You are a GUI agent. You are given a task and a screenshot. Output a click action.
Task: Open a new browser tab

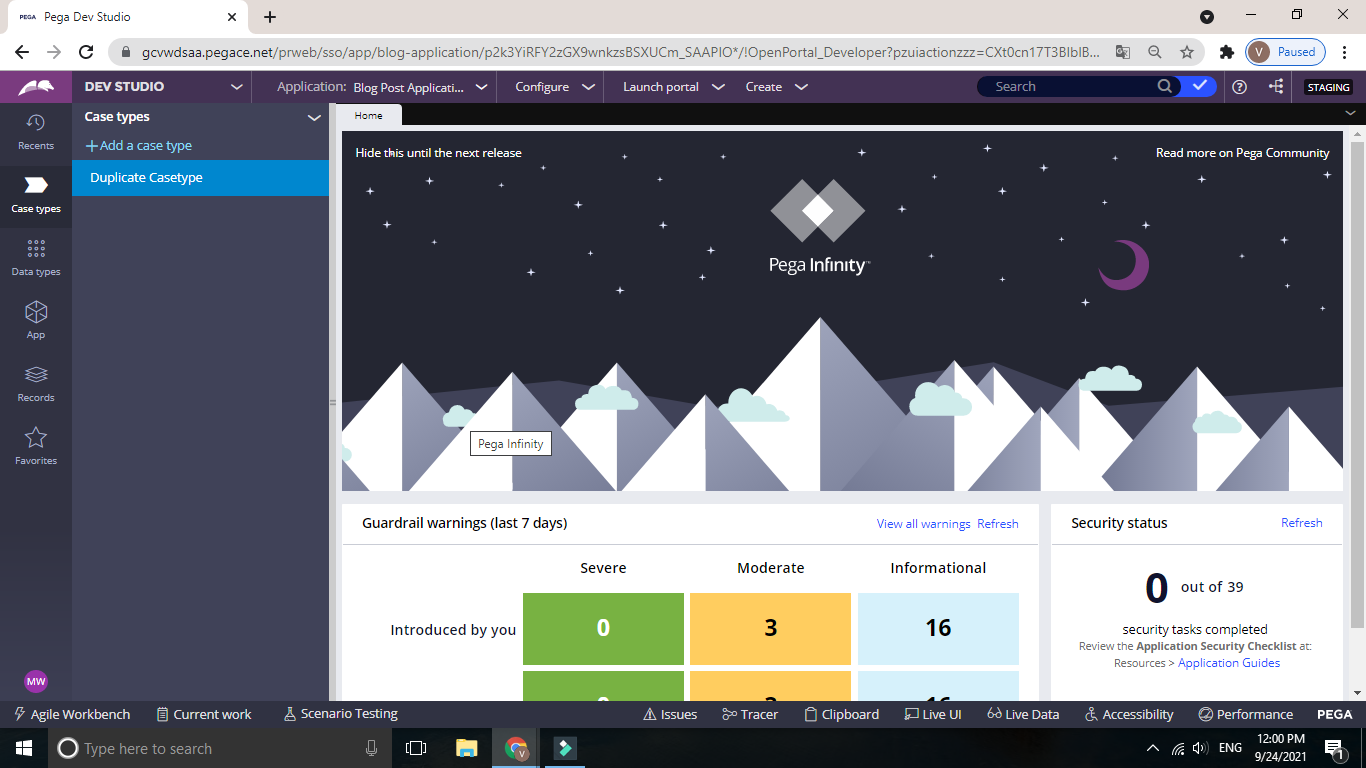270,17
